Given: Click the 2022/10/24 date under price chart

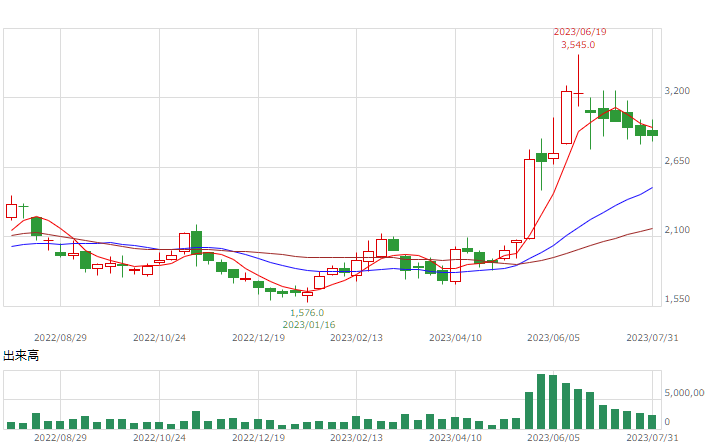Looking at the screenshot, I should pyautogui.click(x=159, y=338).
